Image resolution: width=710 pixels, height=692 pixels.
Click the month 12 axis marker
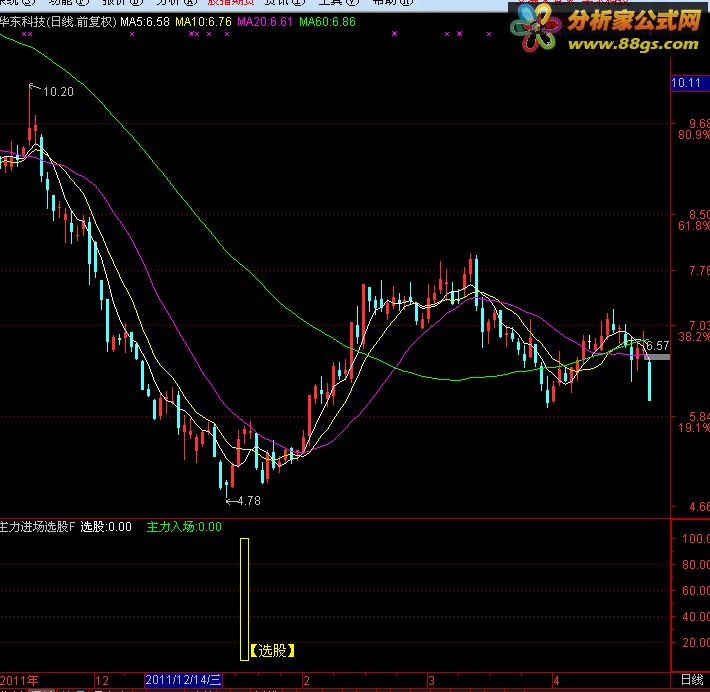click(102, 681)
